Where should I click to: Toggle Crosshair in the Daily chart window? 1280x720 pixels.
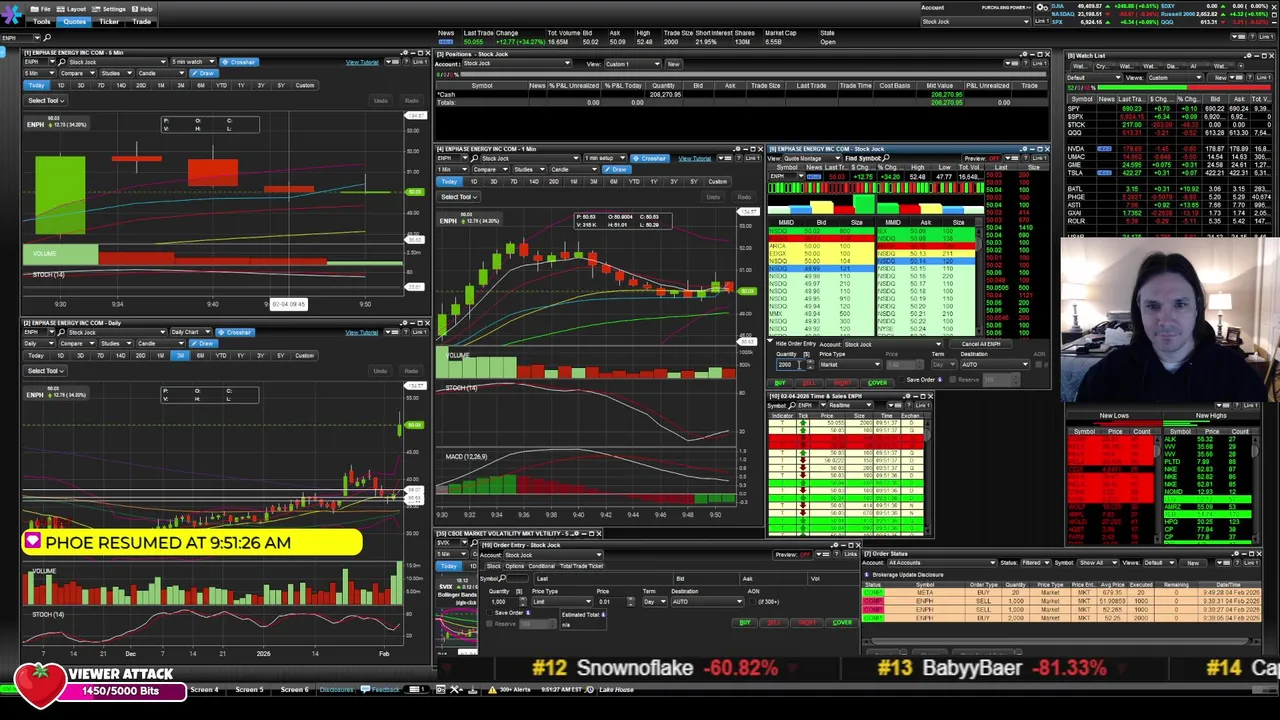pyautogui.click(x=235, y=332)
